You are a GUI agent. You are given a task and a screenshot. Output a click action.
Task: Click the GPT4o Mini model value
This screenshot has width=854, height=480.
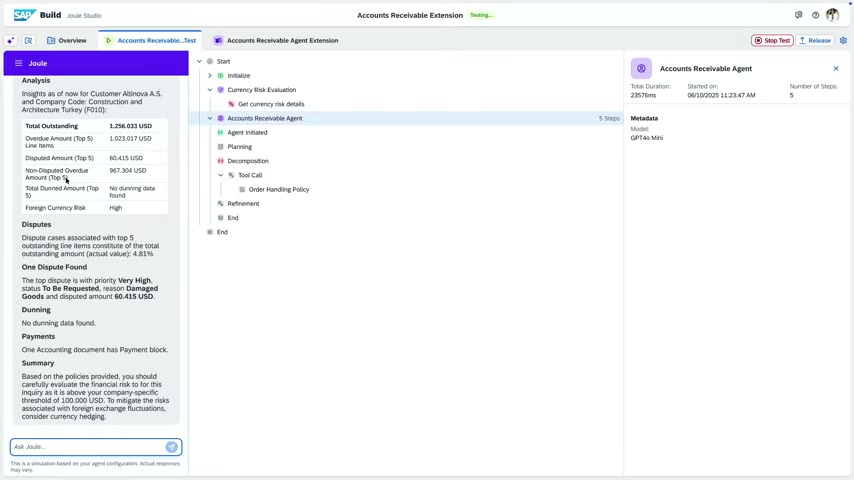pyautogui.click(x=646, y=138)
